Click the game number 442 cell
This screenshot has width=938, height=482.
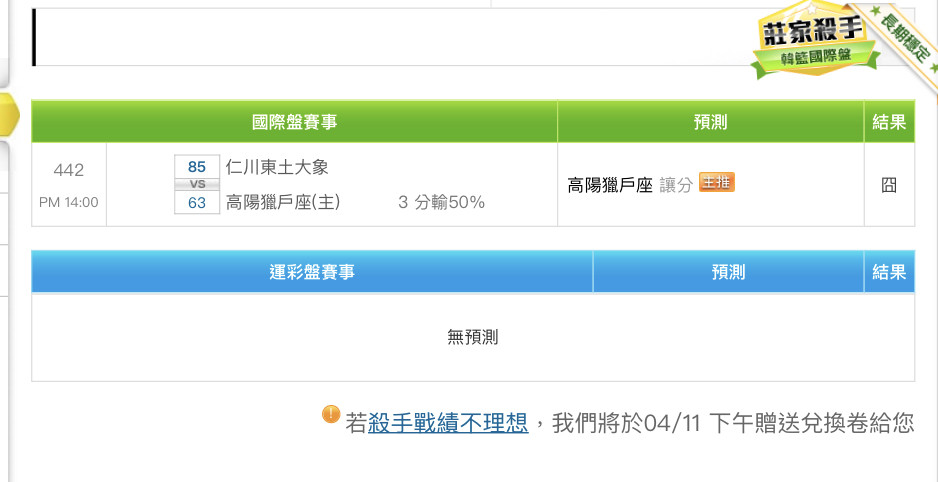click(x=69, y=185)
